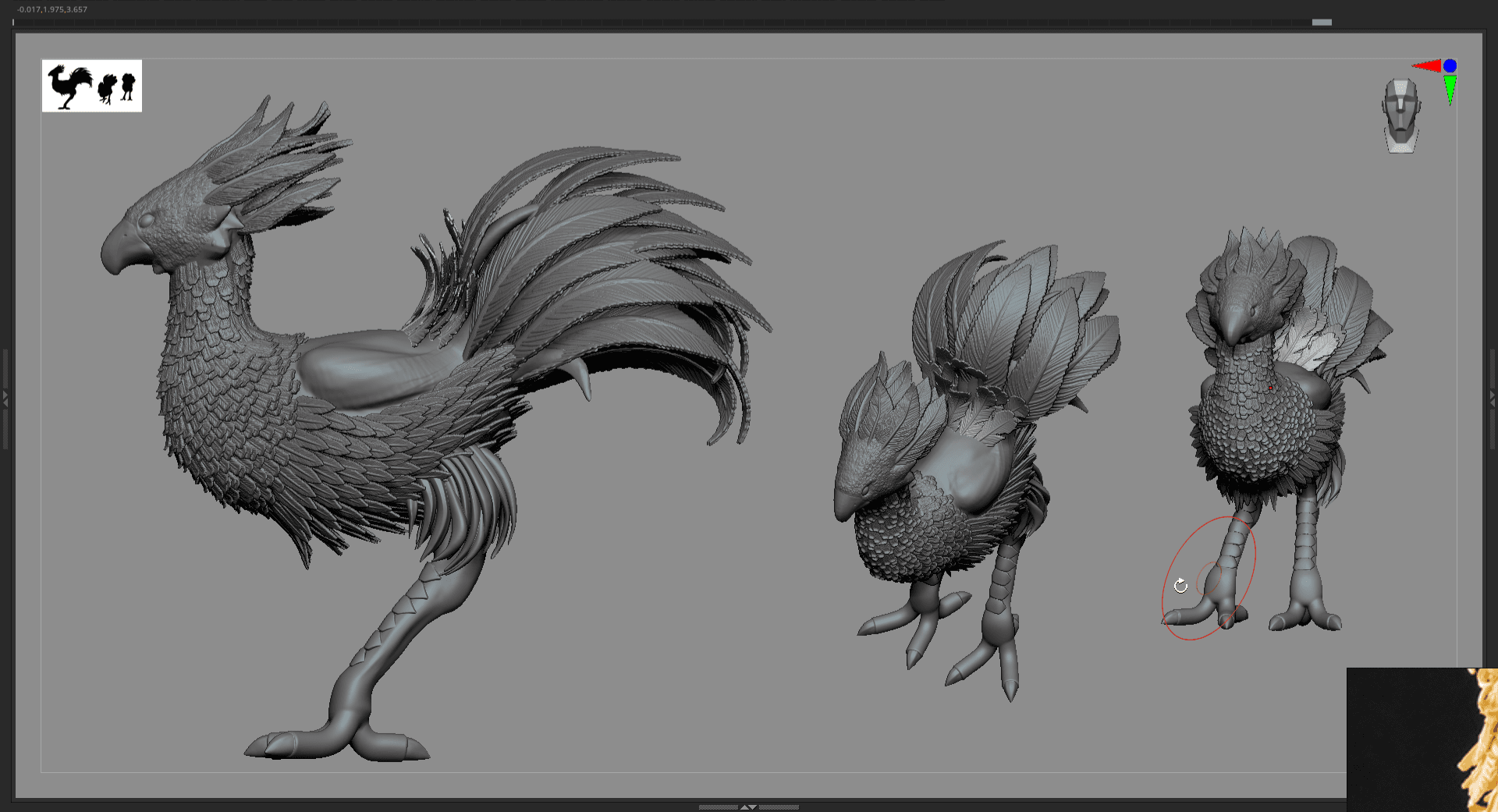Viewport: 1498px width, 812px height.
Task: Expand the bottom tray with up arrow
Action: pos(744,807)
